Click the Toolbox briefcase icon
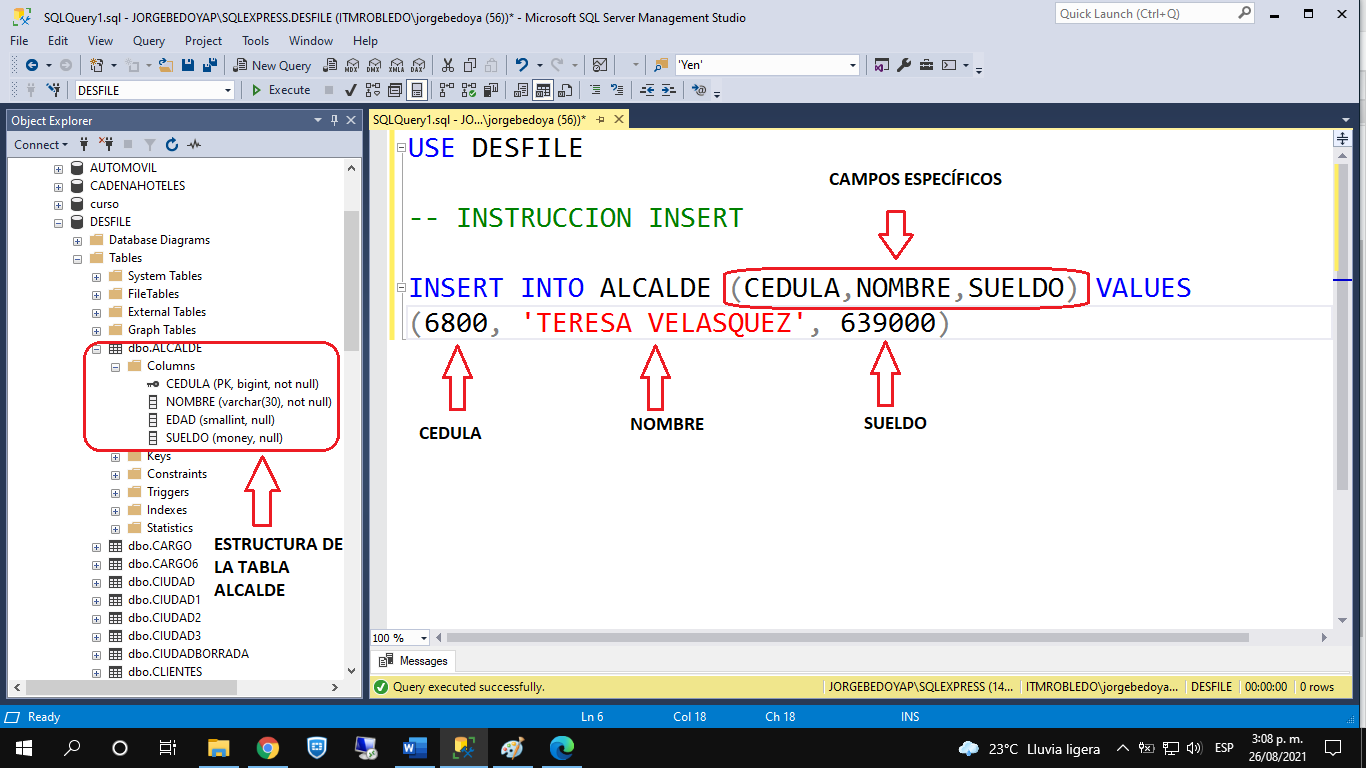This screenshot has width=1366, height=768. (x=927, y=65)
